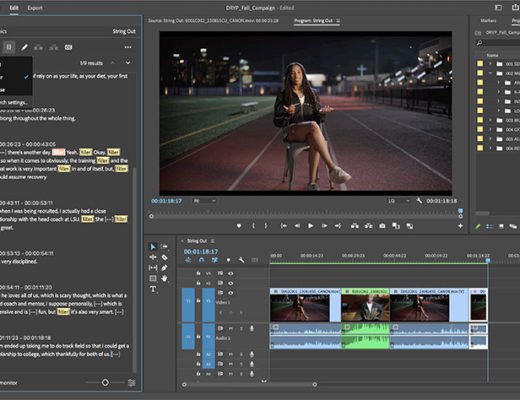Screen dimensions: 520x400
Task: Collapse the 002 folder in Project panel
Action: pyautogui.click(x=490, y=73)
